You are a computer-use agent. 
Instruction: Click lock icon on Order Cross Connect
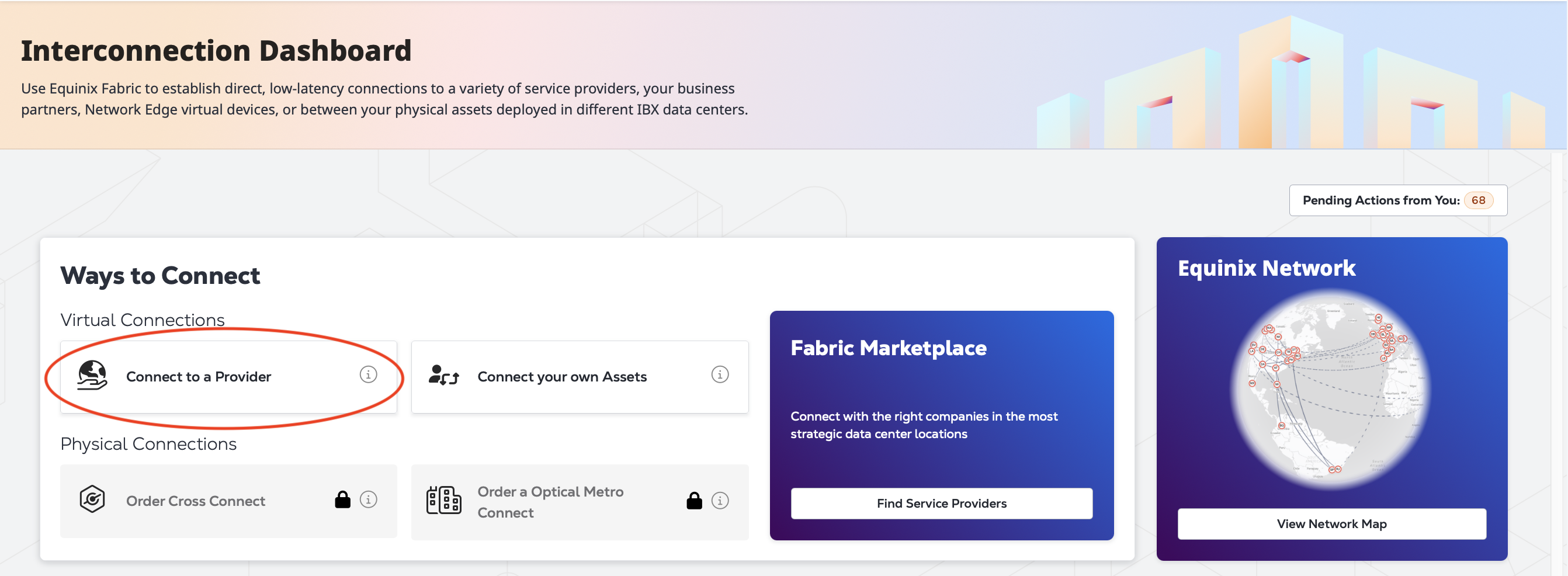click(343, 499)
